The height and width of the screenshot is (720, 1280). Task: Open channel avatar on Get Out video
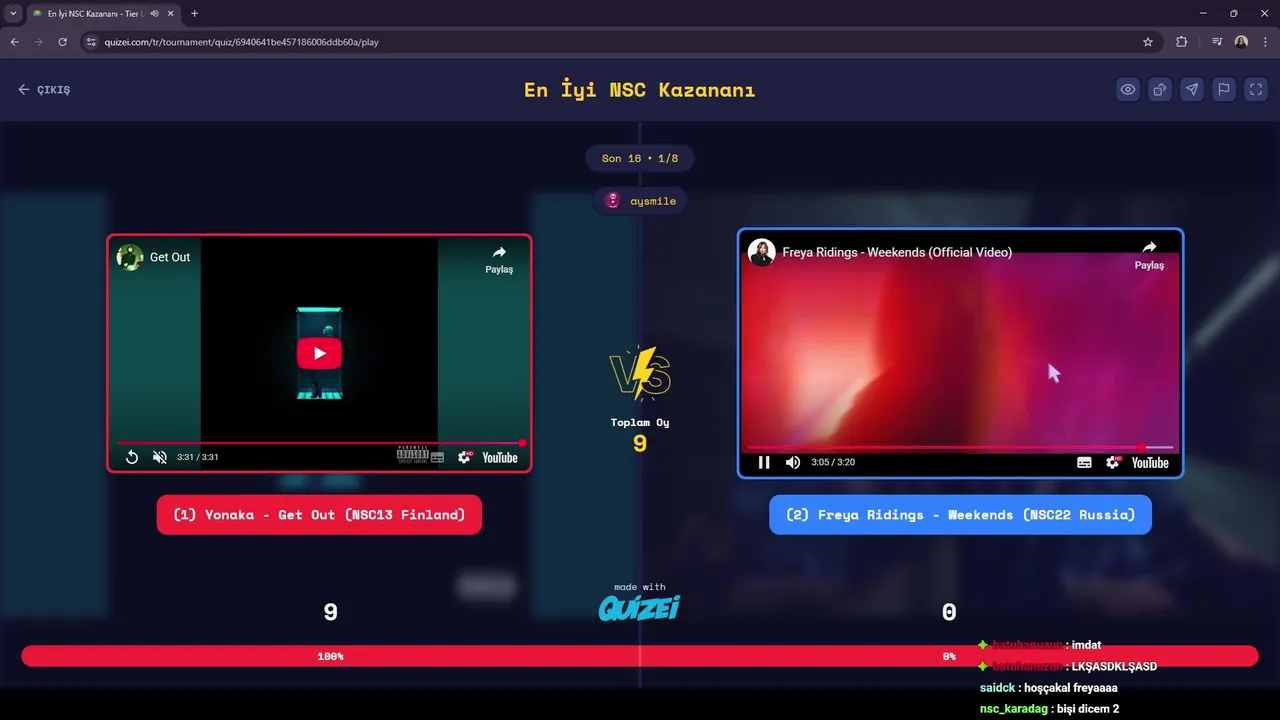(x=130, y=257)
